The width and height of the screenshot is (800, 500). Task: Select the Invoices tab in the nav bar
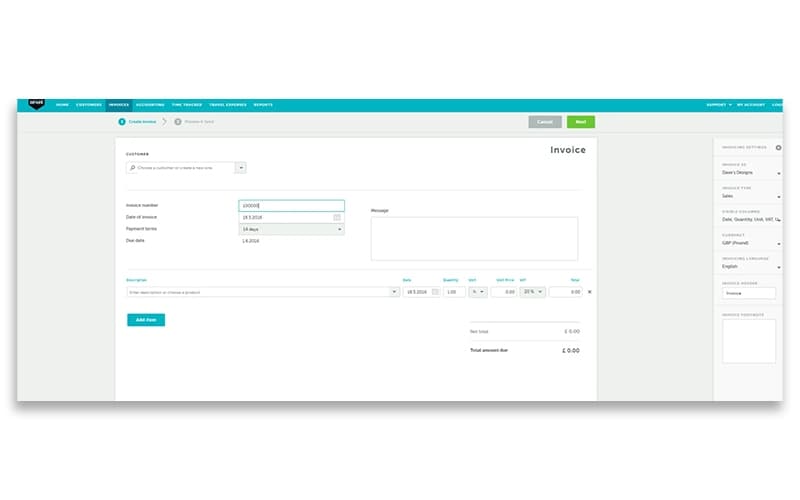pos(119,105)
